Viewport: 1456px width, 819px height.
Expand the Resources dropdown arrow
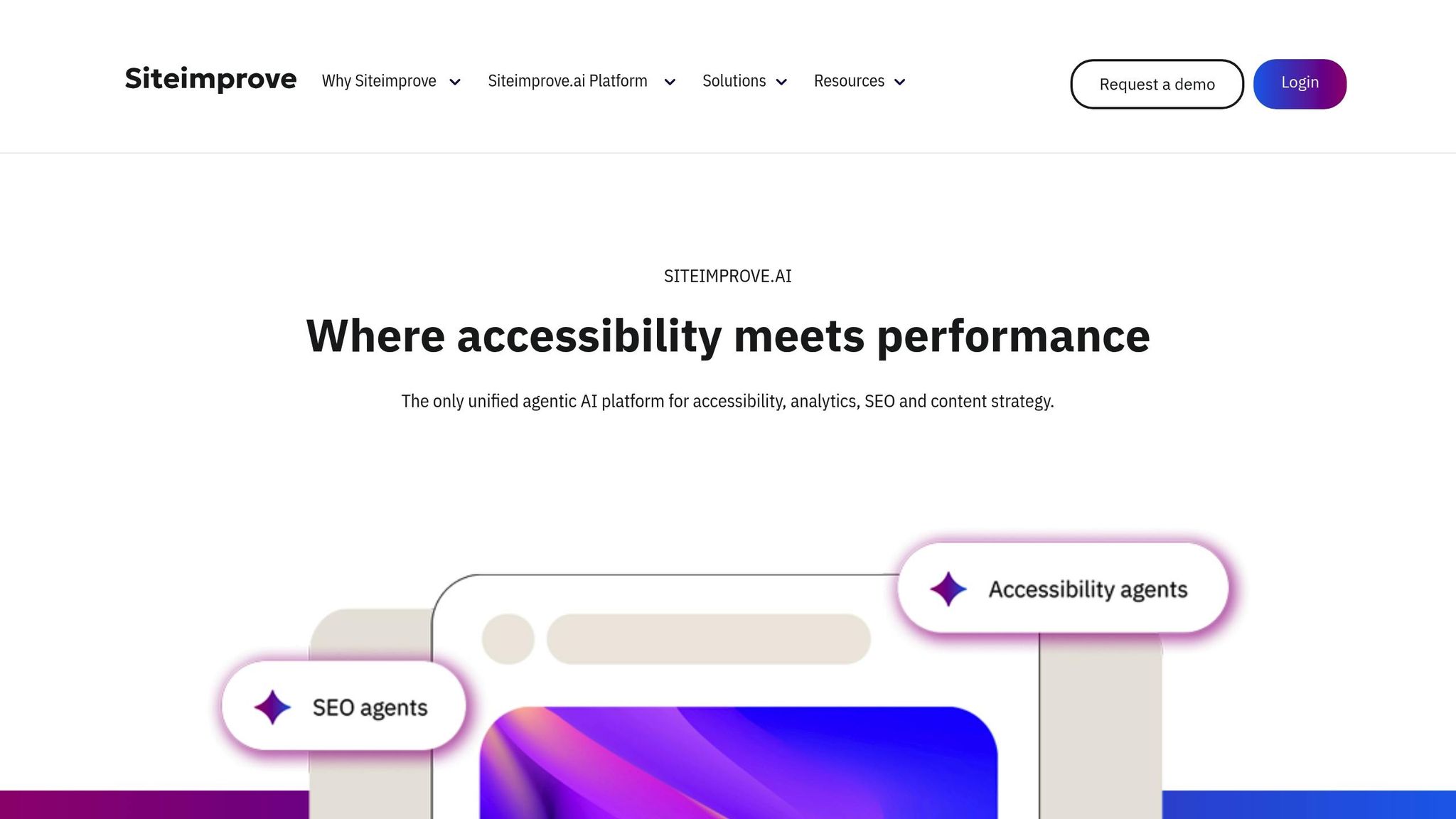pos(900,82)
